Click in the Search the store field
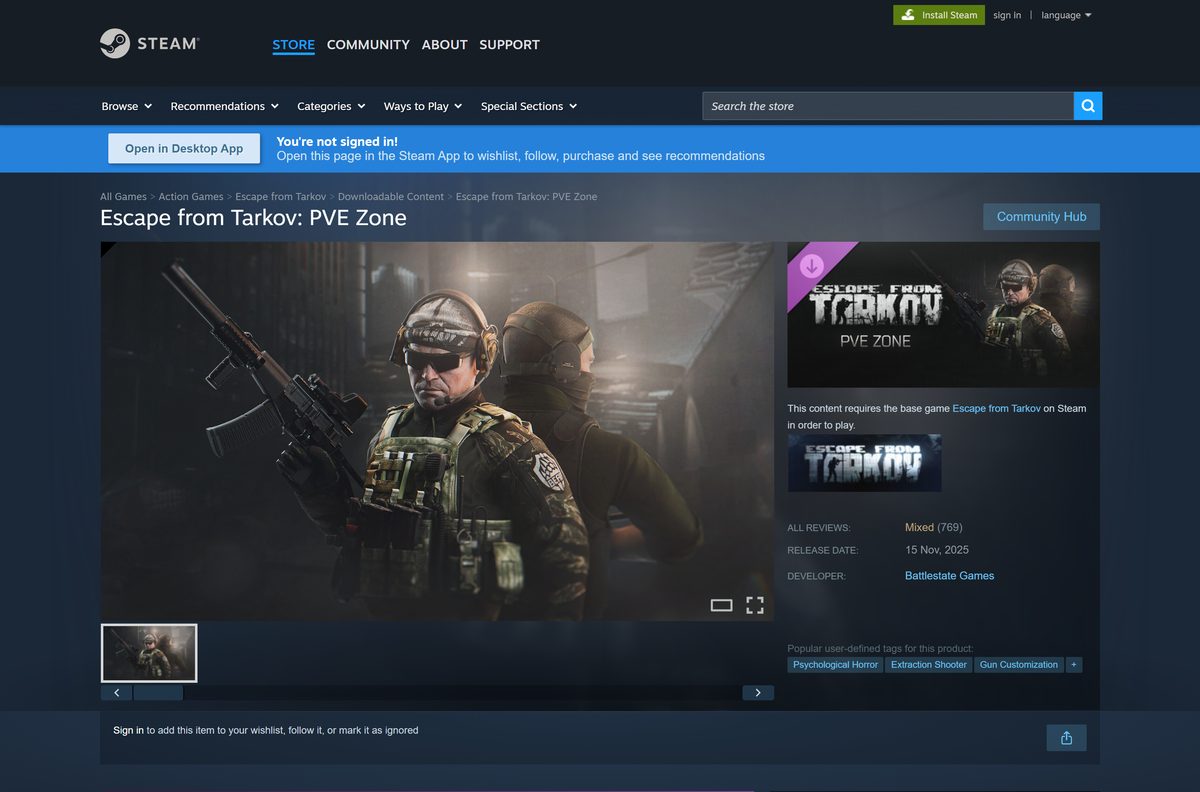 (888, 106)
